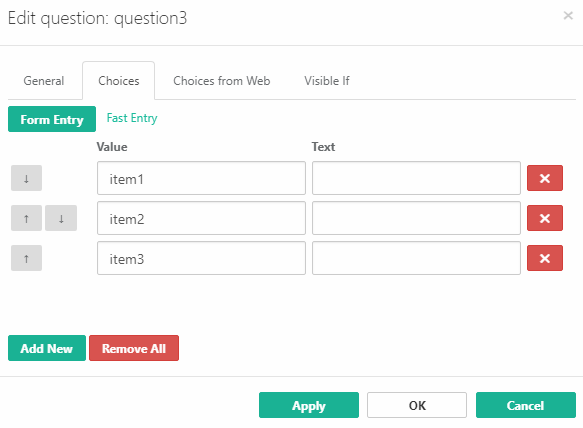Open the Visible If tab

click(327, 81)
